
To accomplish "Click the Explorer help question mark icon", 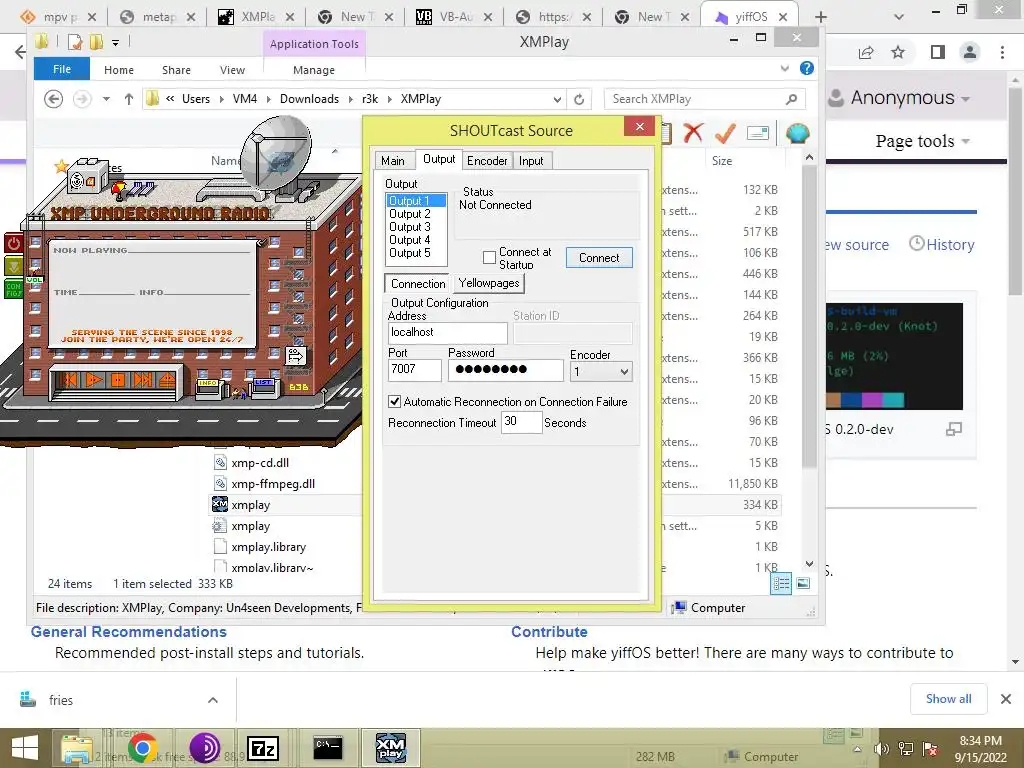I will tap(807, 68).
